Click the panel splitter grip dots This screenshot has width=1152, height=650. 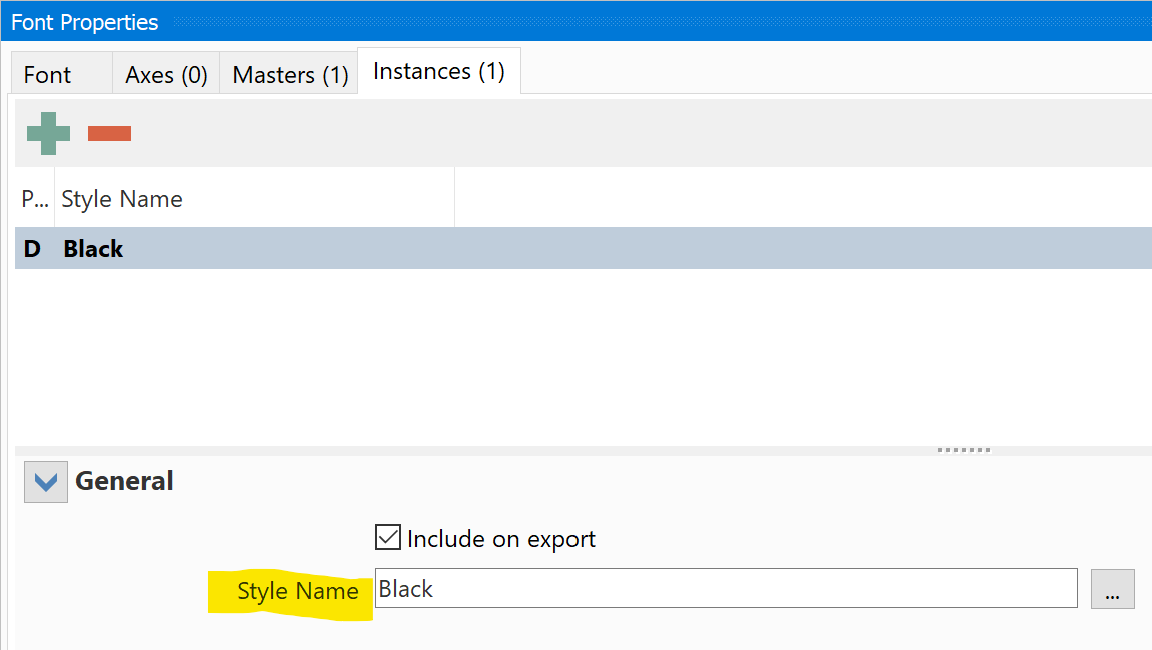[x=964, y=449]
